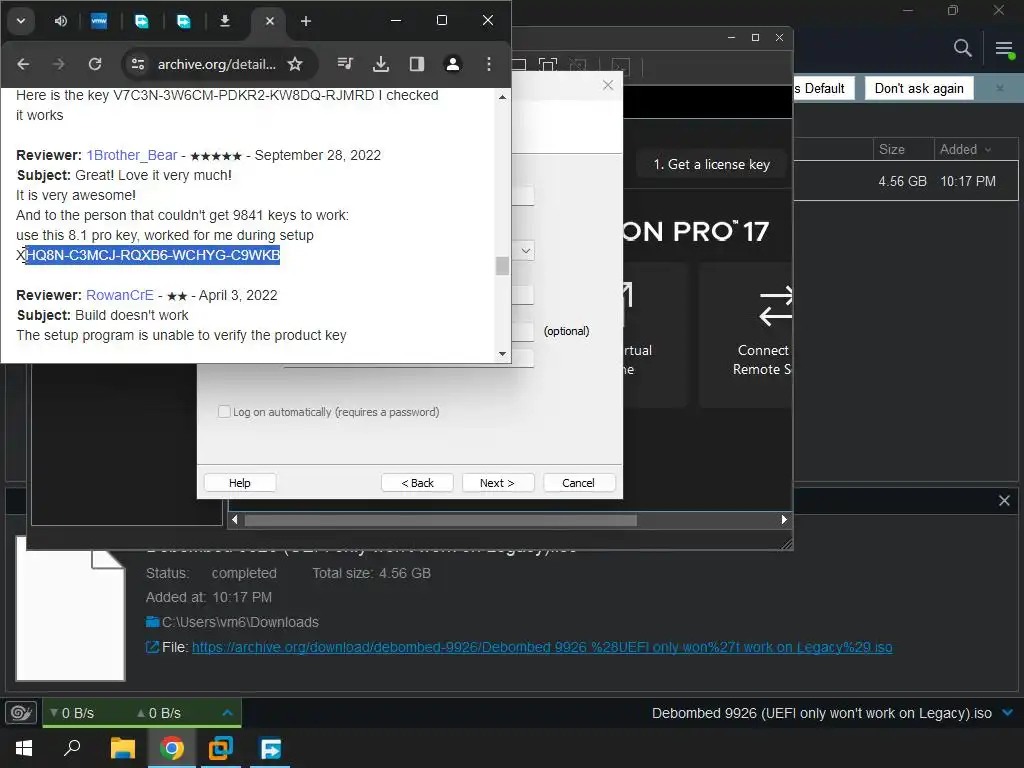
Task: Click Next in the VM wizard
Action: pyautogui.click(x=497, y=483)
